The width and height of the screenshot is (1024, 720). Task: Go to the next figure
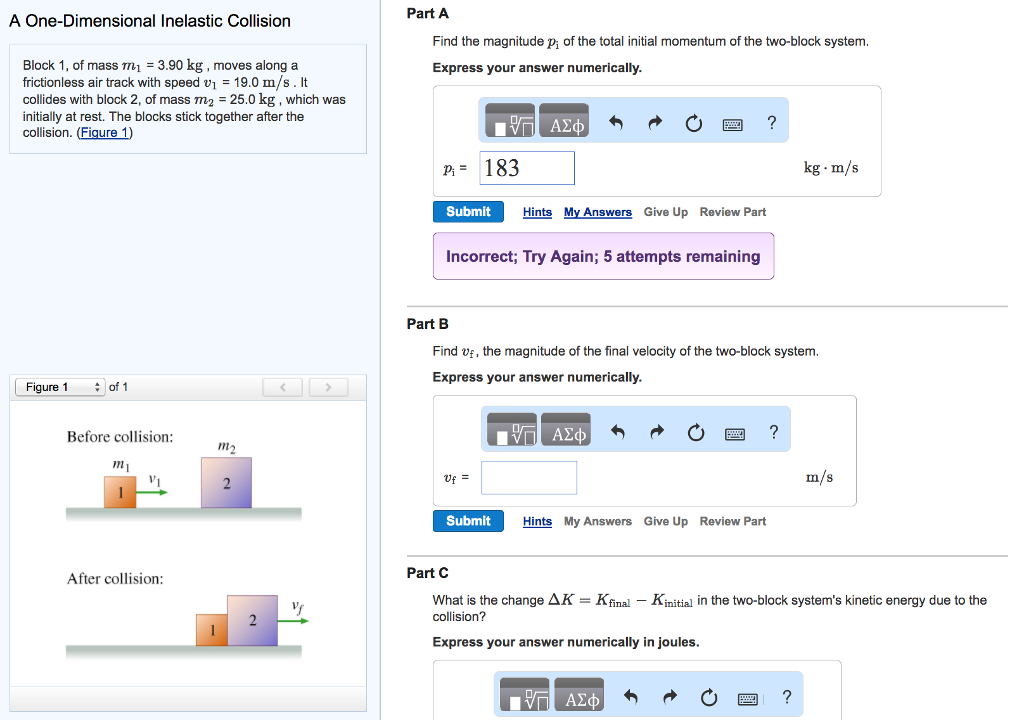point(328,387)
